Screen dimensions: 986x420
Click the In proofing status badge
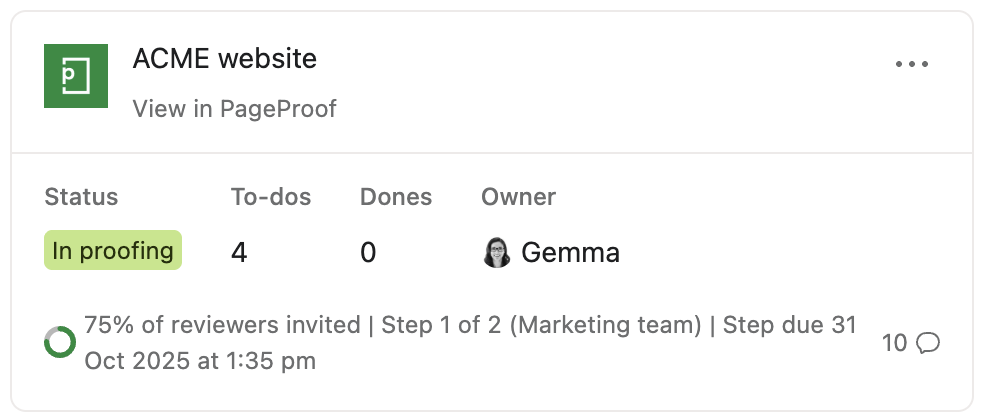(x=113, y=251)
